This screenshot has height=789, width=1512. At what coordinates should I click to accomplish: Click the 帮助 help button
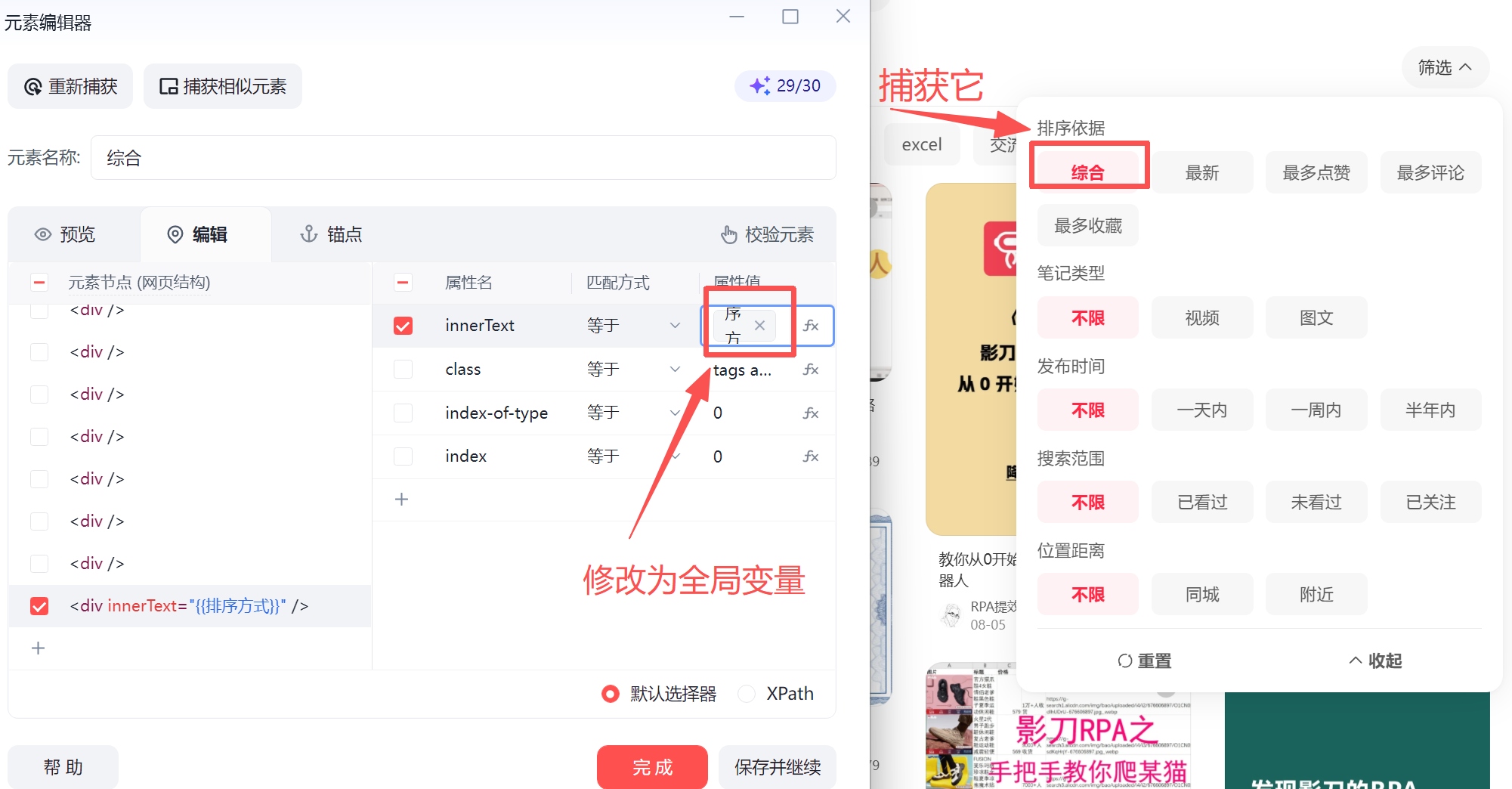63,767
